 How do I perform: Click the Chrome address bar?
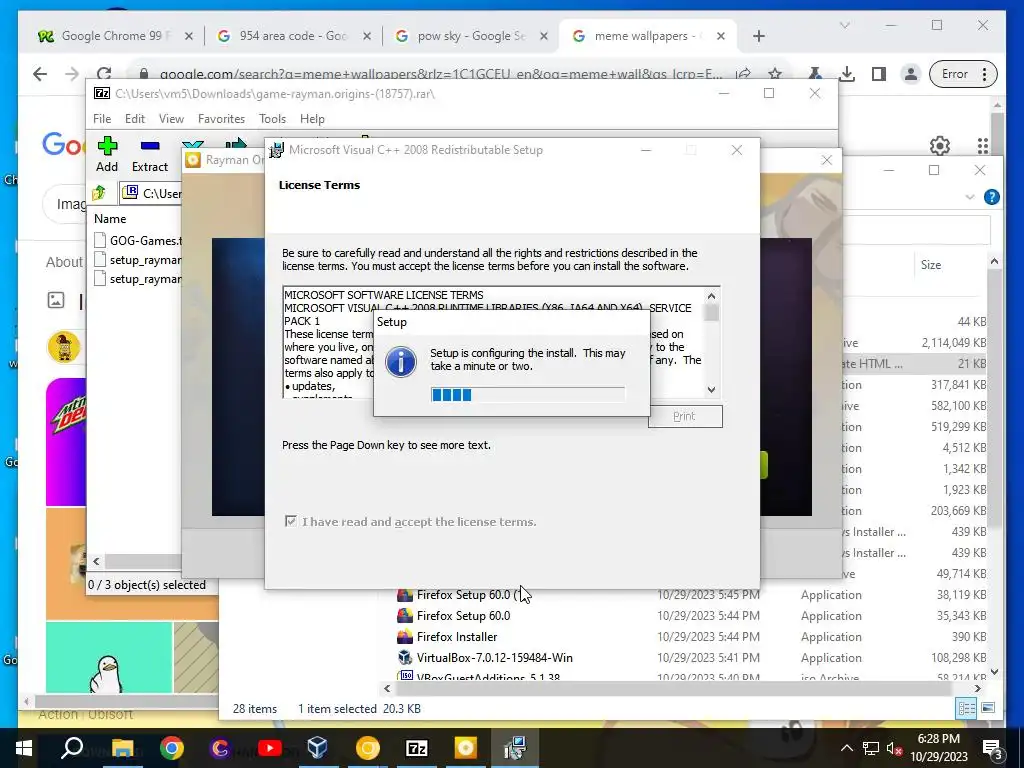pos(440,74)
